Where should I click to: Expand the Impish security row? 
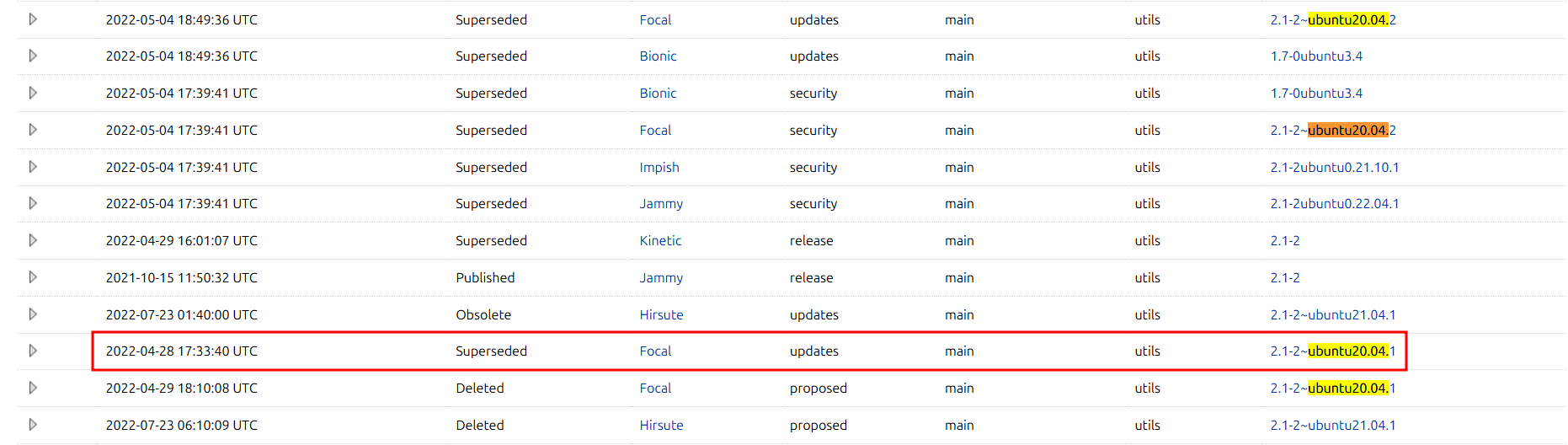[33, 167]
